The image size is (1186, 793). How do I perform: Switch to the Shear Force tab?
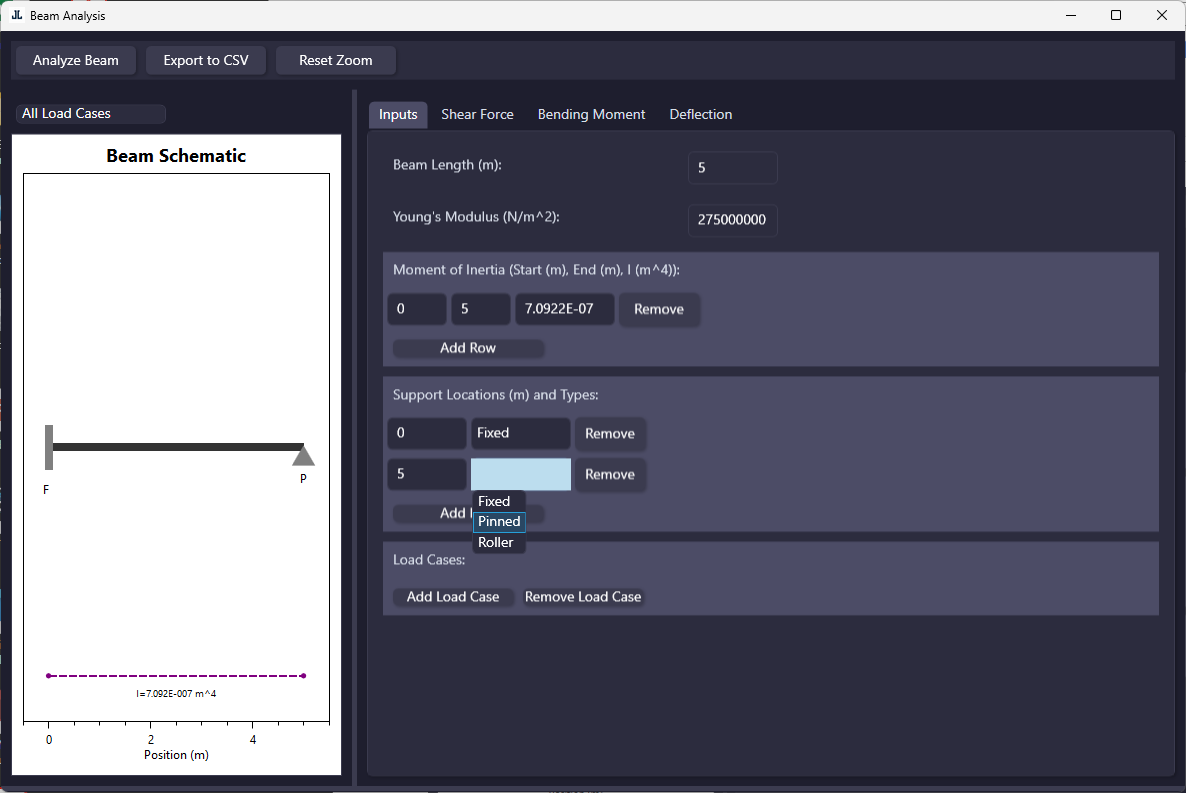pyautogui.click(x=477, y=115)
